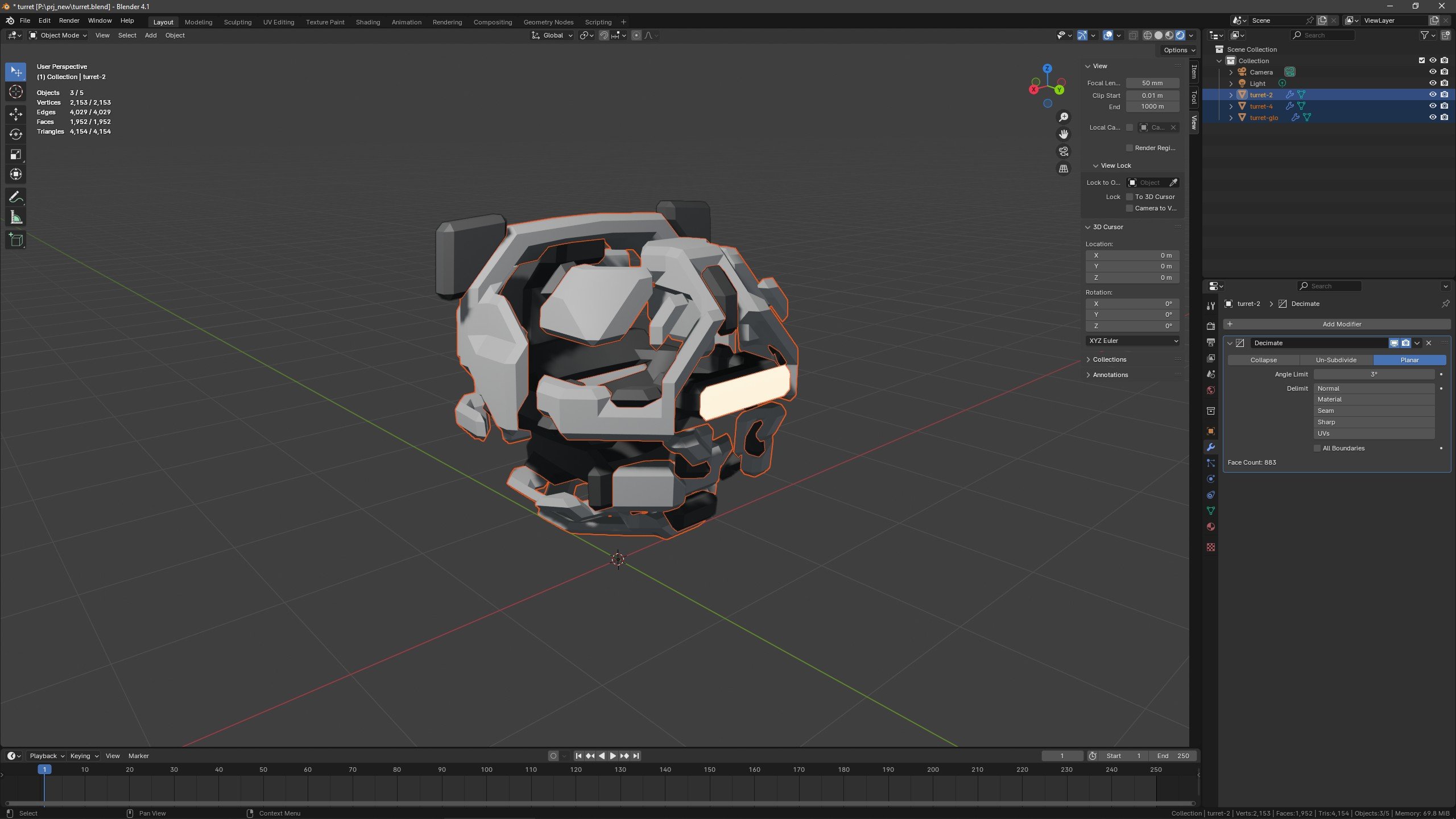Click the Angle Limit value slider
This screenshot has height=819, width=1456.
pos(1374,374)
